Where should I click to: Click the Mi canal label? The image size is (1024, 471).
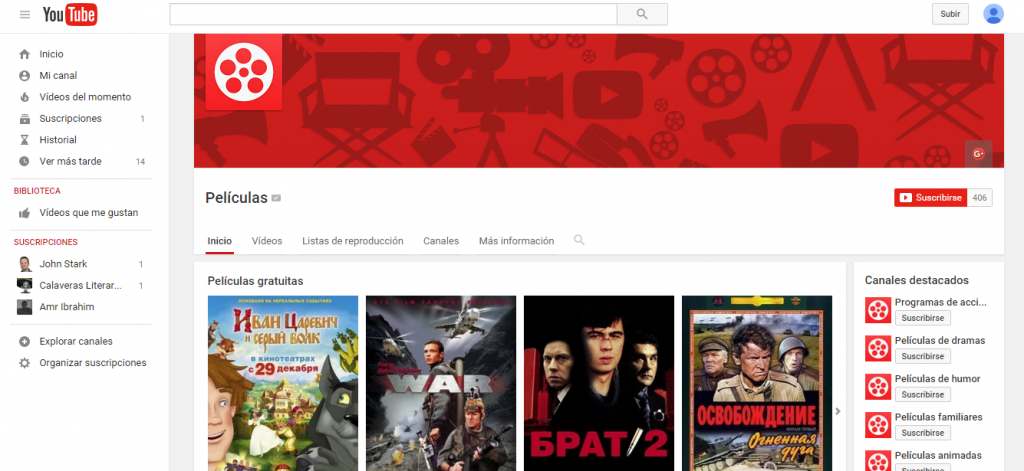tap(58, 76)
